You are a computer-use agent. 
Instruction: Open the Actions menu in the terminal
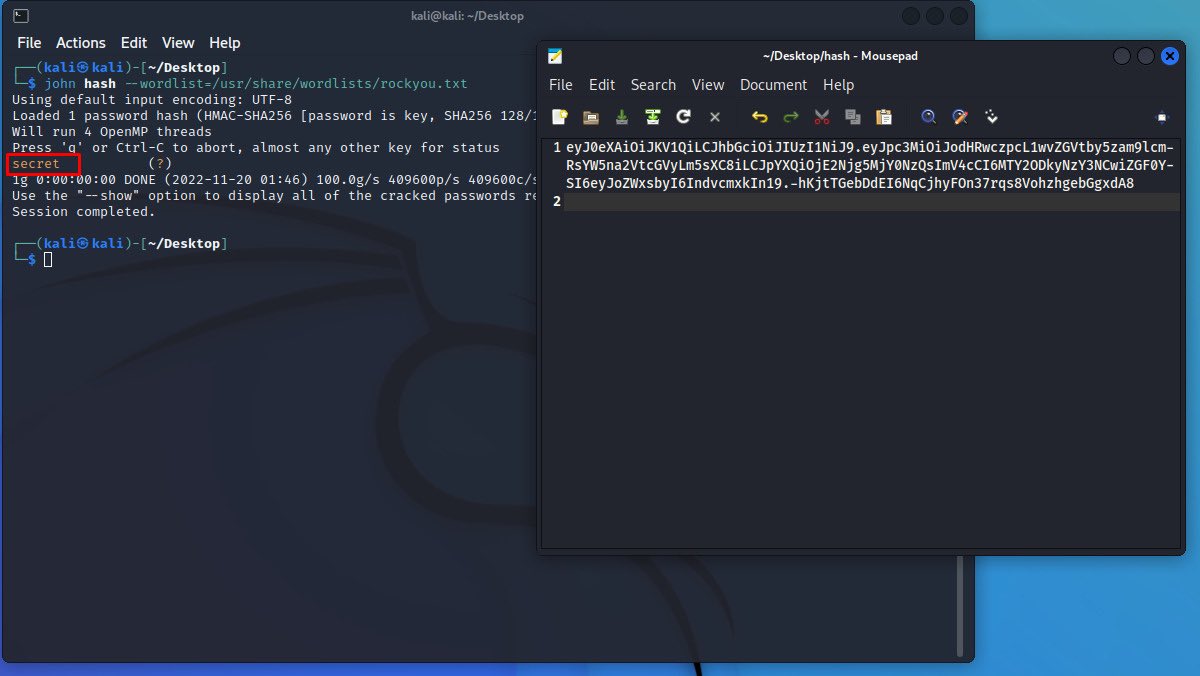[x=81, y=43]
